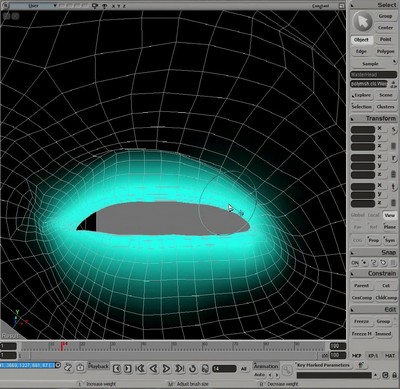Step to next frame button
Screen dimensions: 400x389
coord(128,368)
